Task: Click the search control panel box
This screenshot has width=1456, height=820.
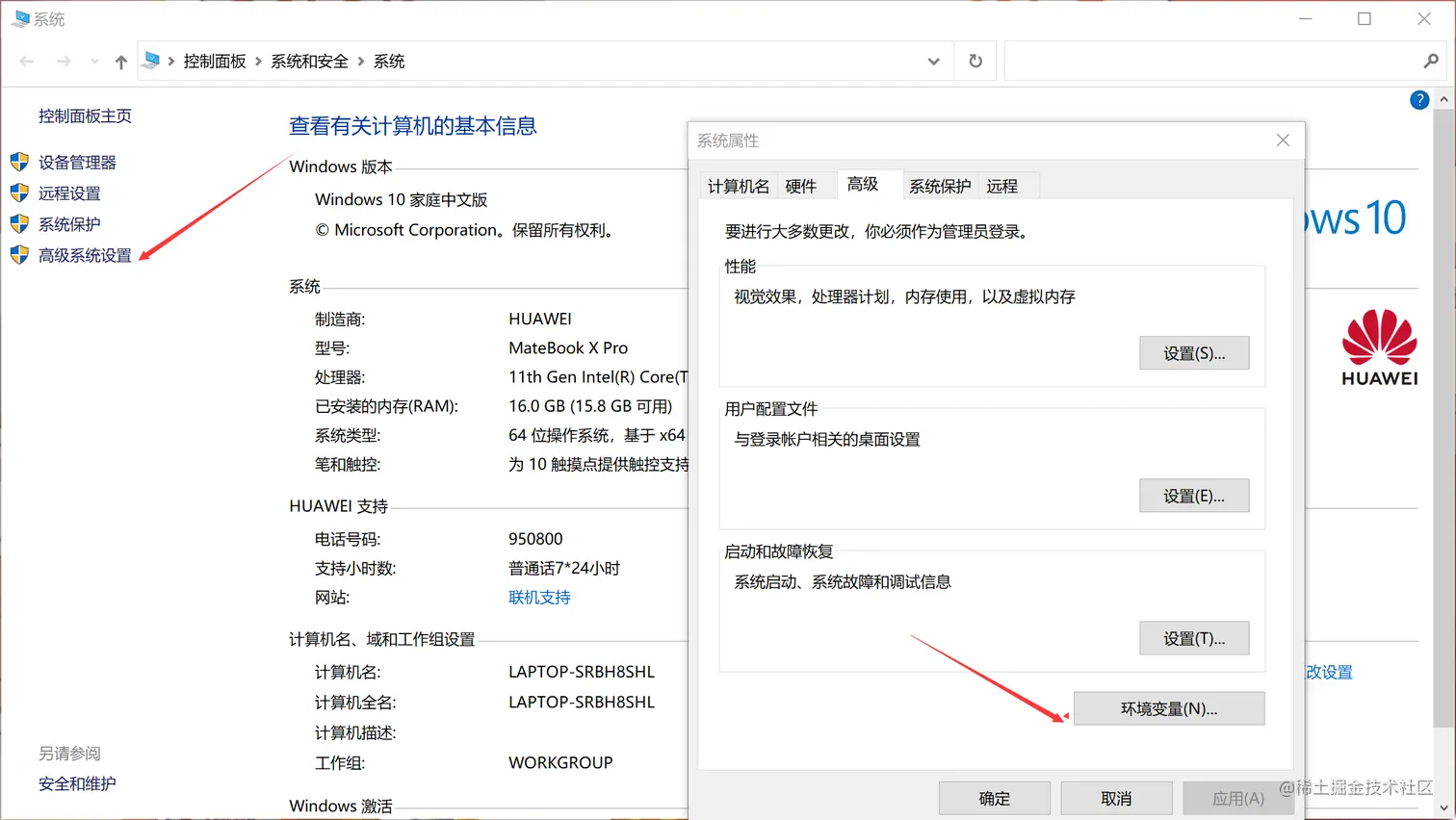Action: point(1225,62)
